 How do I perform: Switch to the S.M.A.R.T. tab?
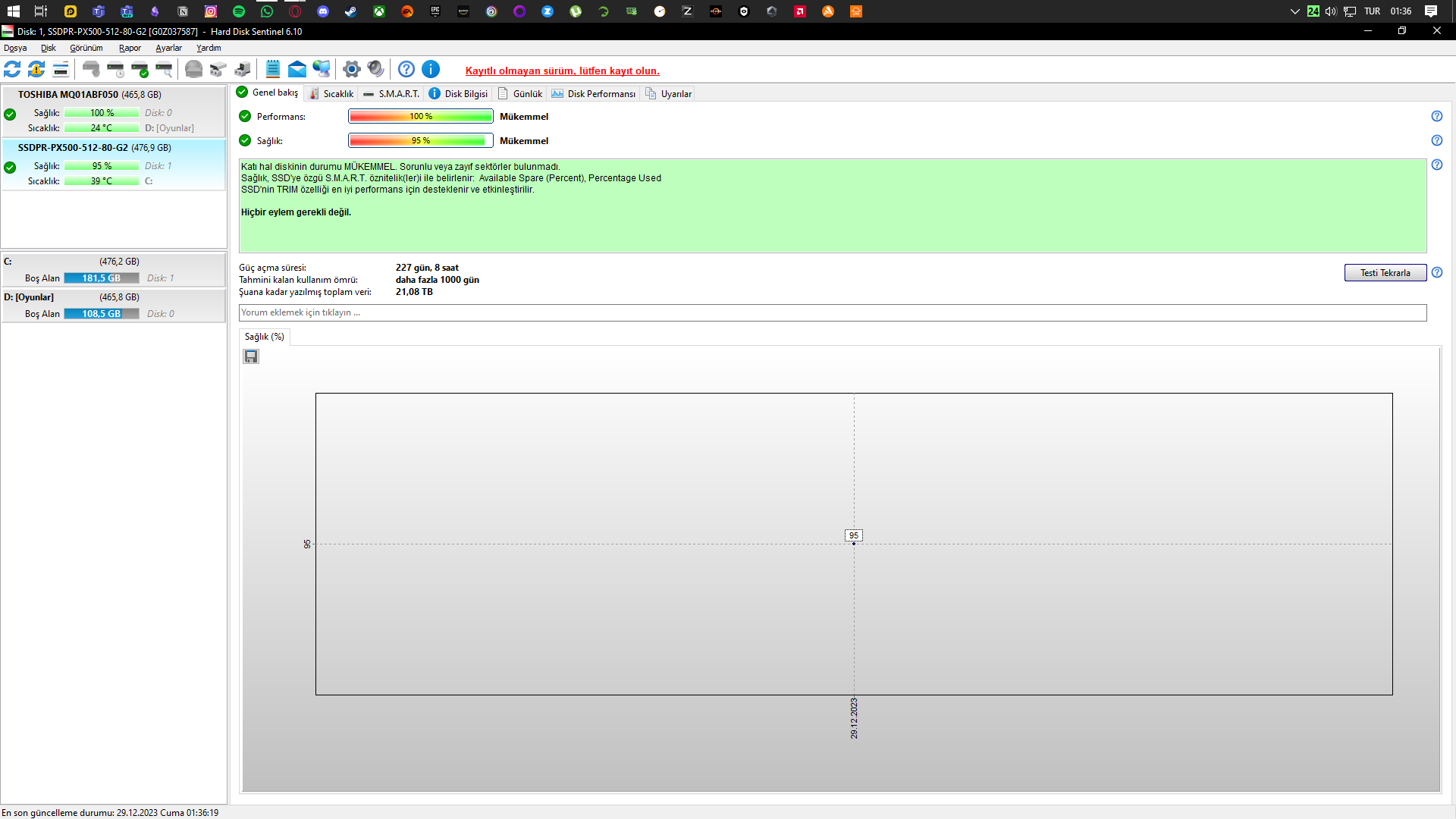pyautogui.click(x=391, y=94)
